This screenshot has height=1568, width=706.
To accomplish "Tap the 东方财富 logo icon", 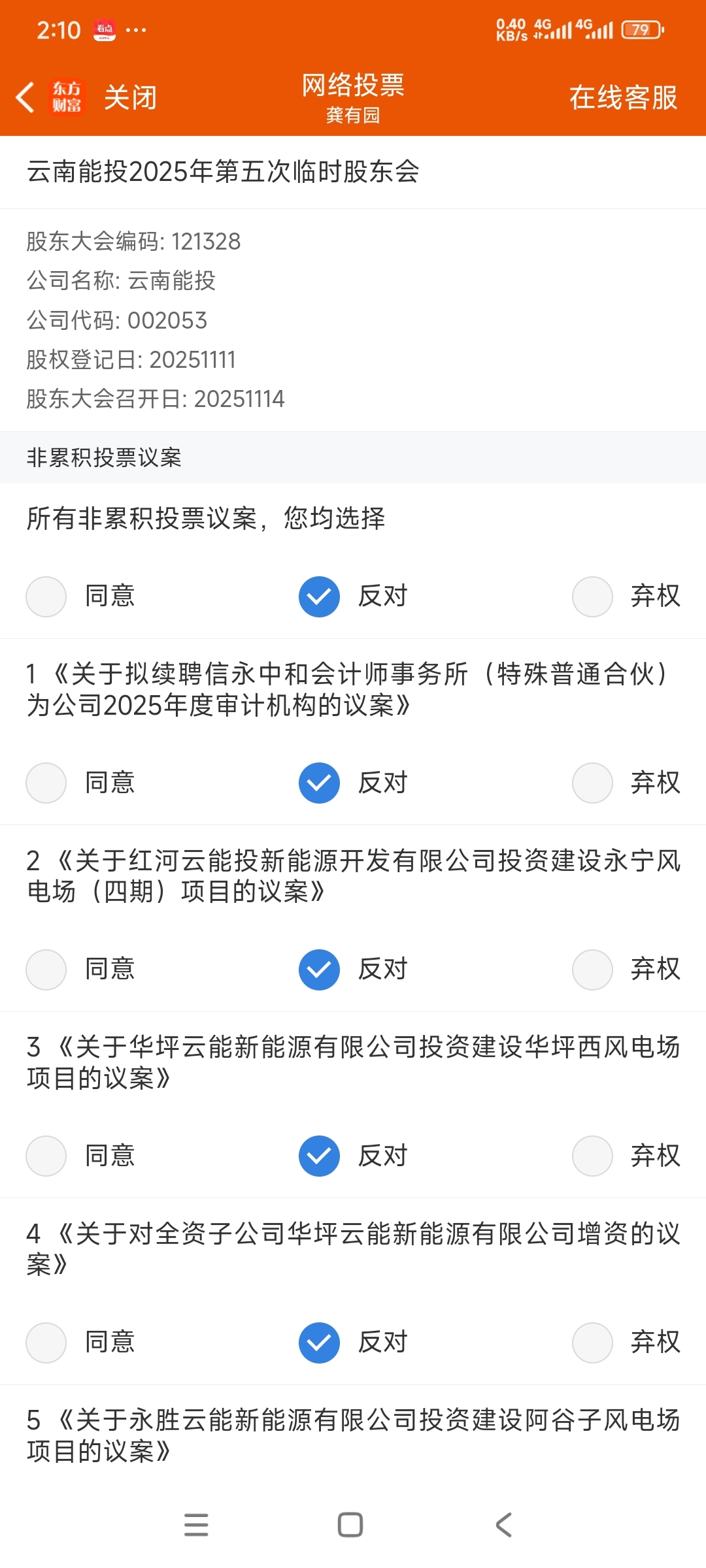I will tap(67, 97).
